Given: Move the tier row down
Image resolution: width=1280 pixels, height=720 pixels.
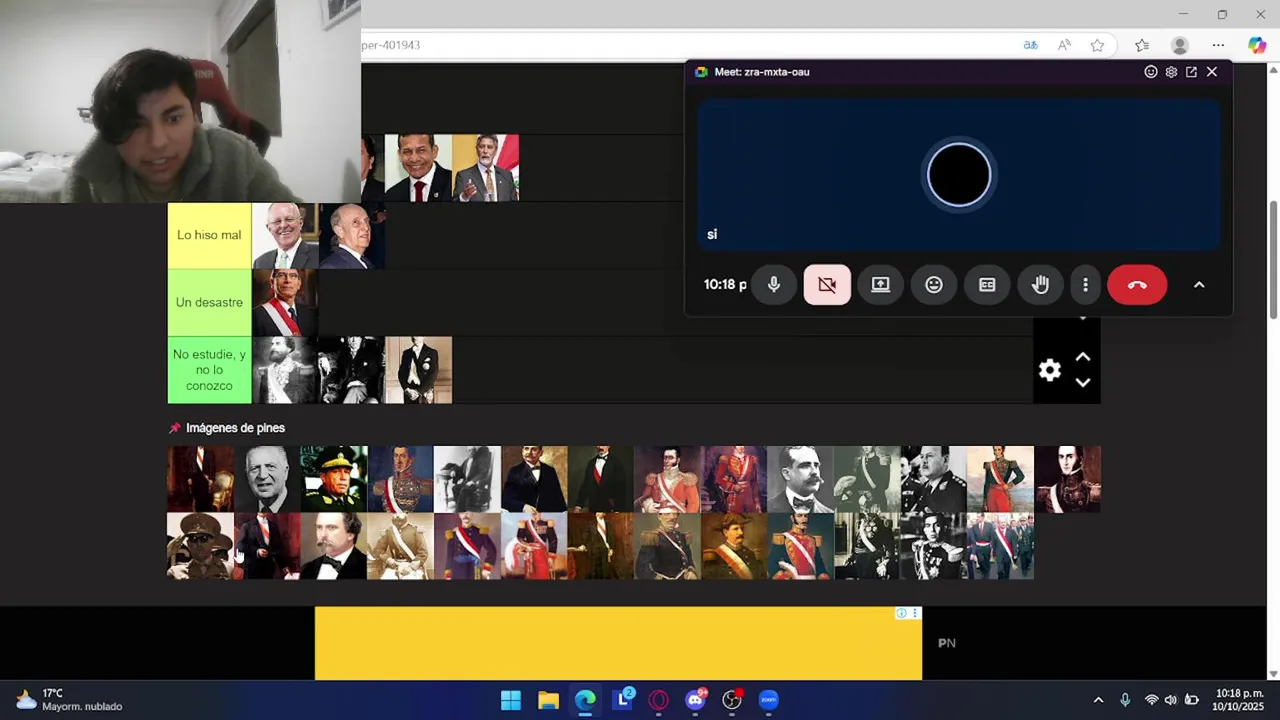Looking at the screenshot, I should 1082,382.
